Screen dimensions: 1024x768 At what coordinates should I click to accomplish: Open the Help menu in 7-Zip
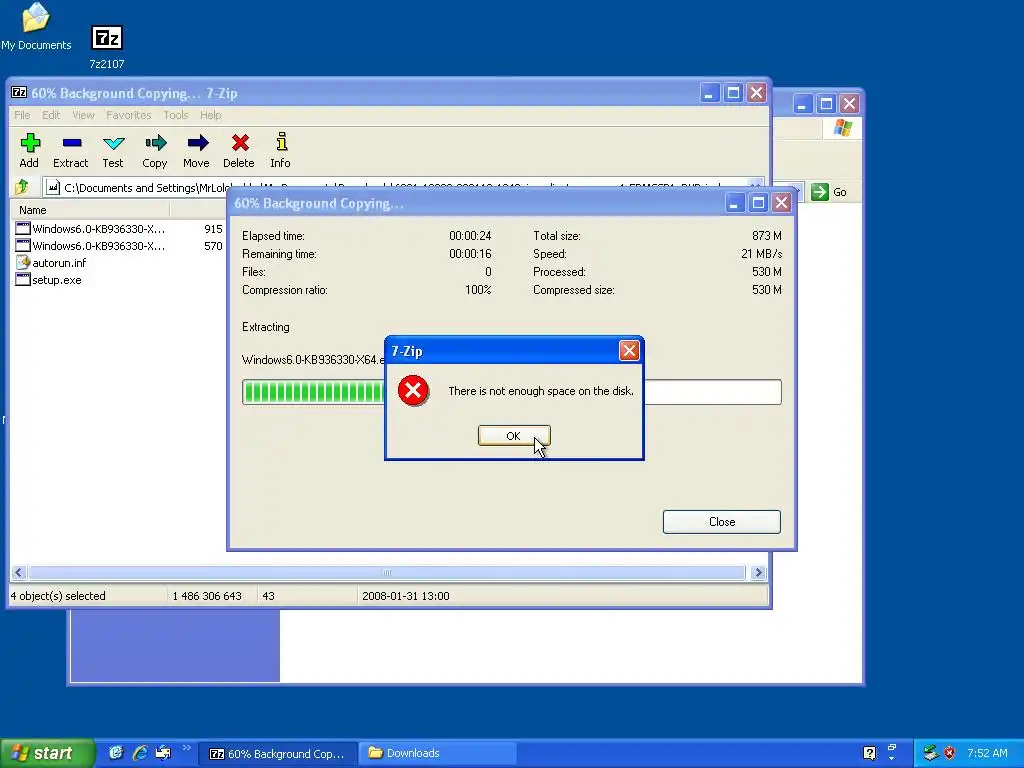pyautogui.click(x=210, y=115)
